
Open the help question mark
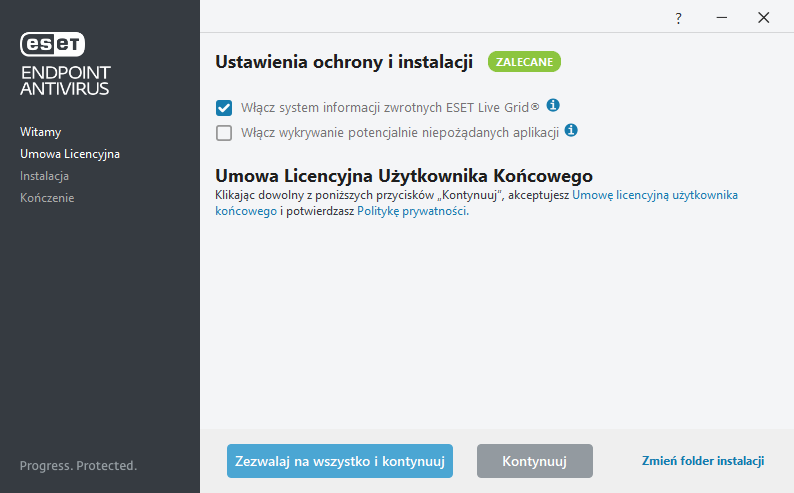point(679,19)
